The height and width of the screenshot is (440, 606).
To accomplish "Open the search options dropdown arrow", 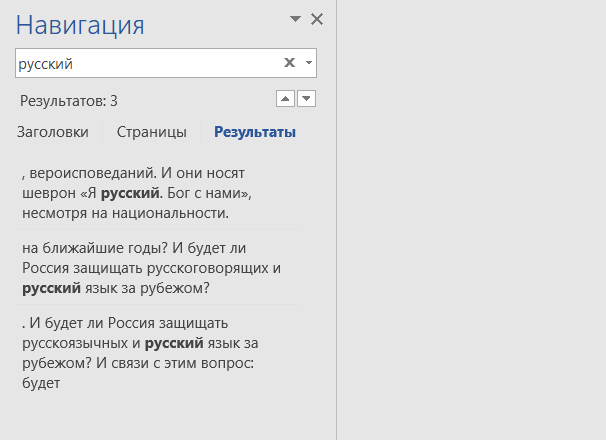I will (x=308, y=63).
